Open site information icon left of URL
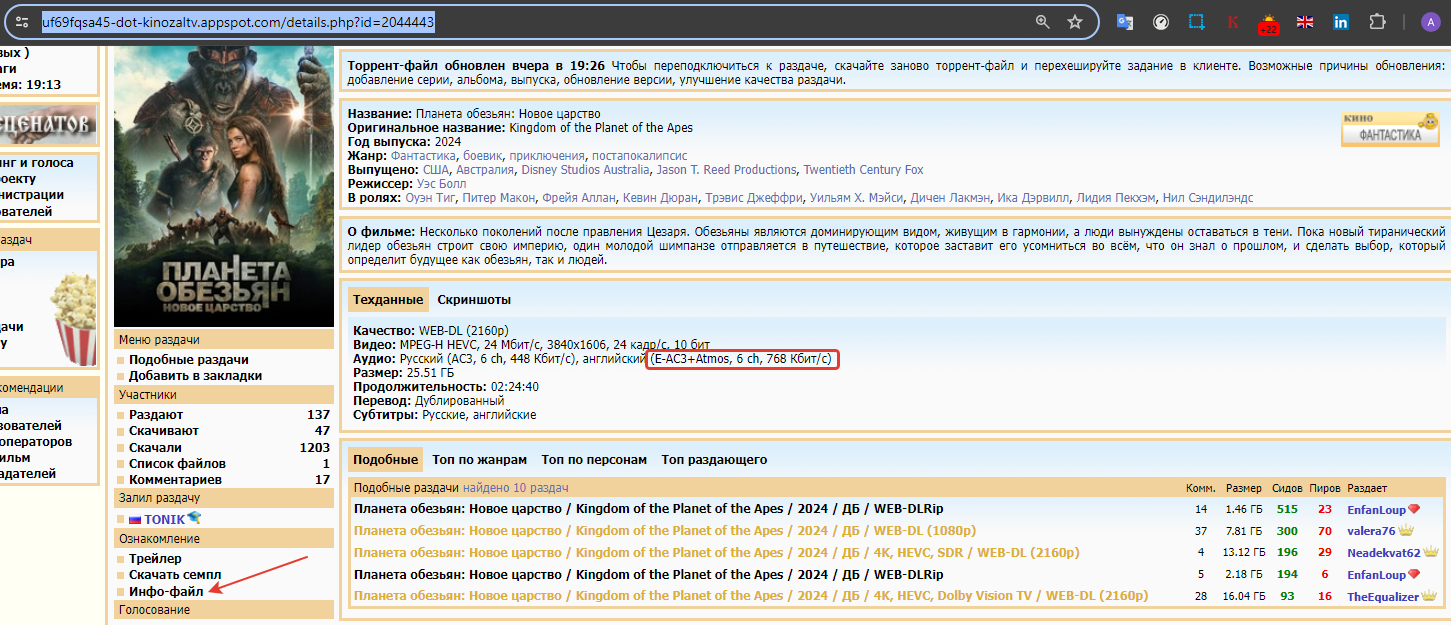Image resolution: width=1451 pixels, height=625 pixels. 23,22
